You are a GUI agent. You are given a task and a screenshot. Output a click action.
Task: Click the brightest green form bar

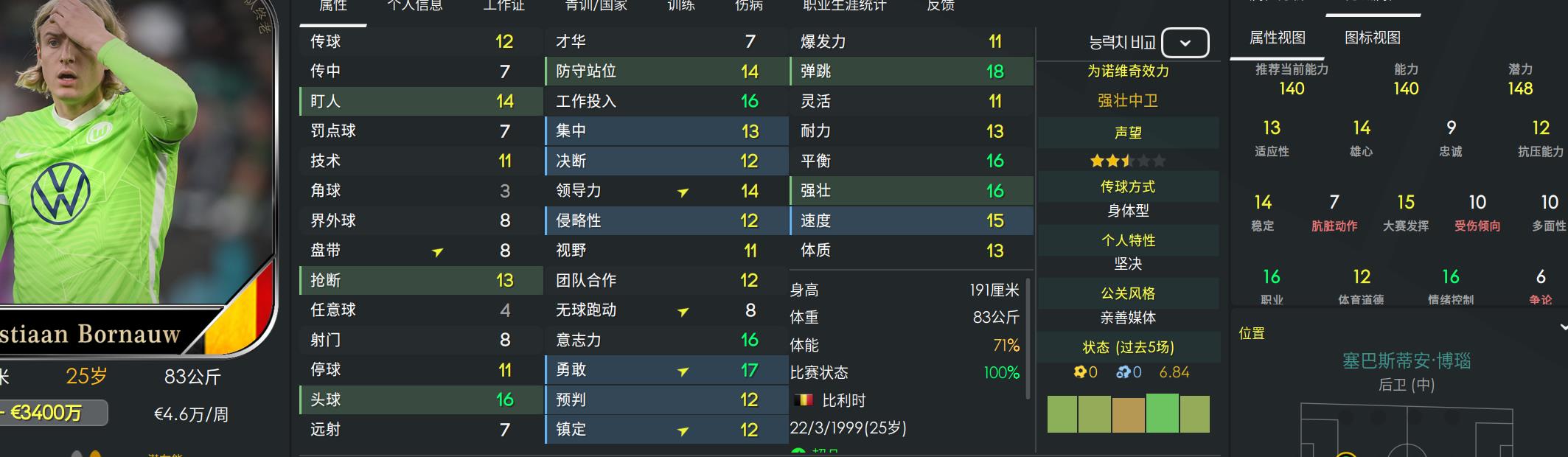point(1162,413)
